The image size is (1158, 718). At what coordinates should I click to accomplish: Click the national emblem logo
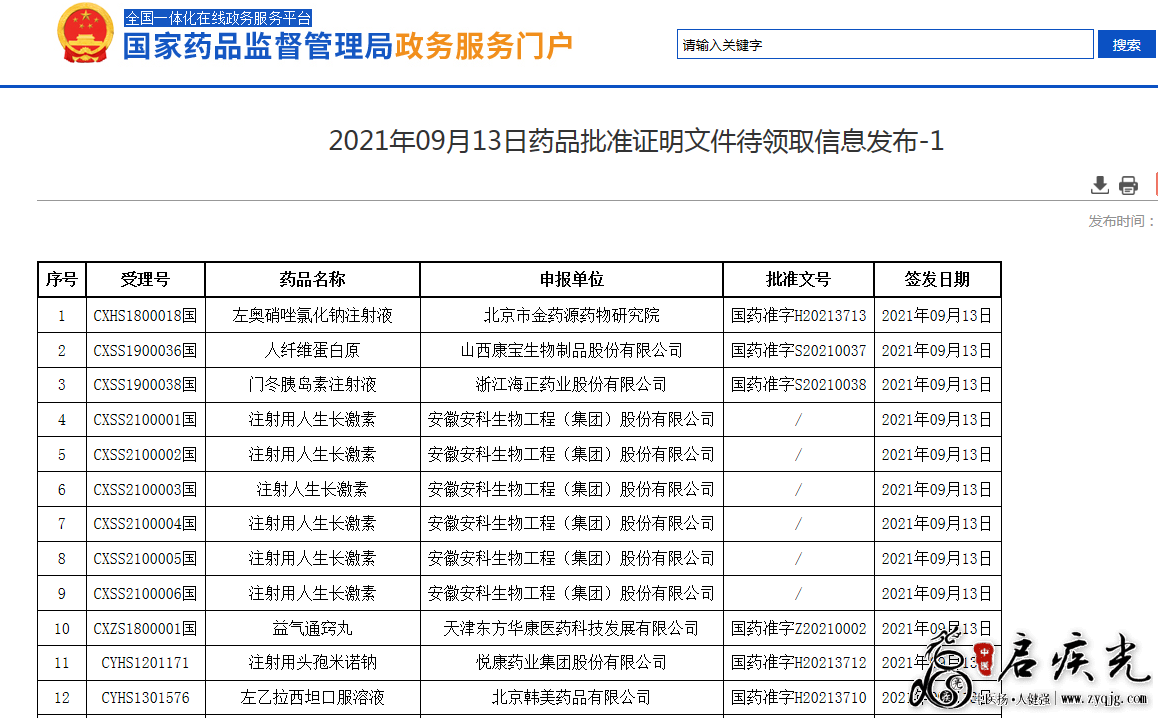pyautogui.click(x=85, y=34)
